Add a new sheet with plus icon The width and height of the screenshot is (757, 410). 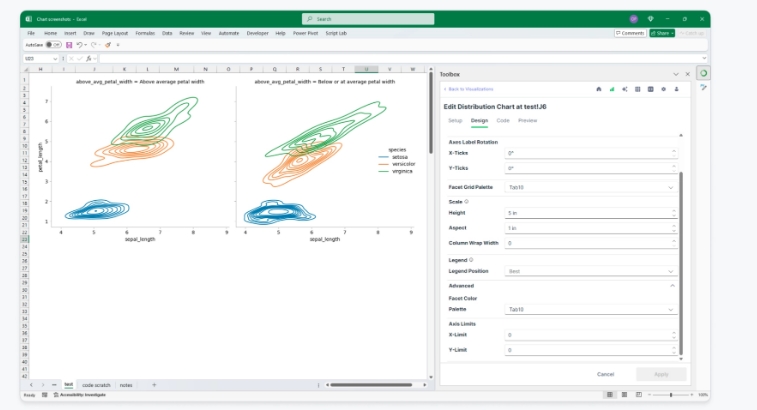tap(154, 384)
